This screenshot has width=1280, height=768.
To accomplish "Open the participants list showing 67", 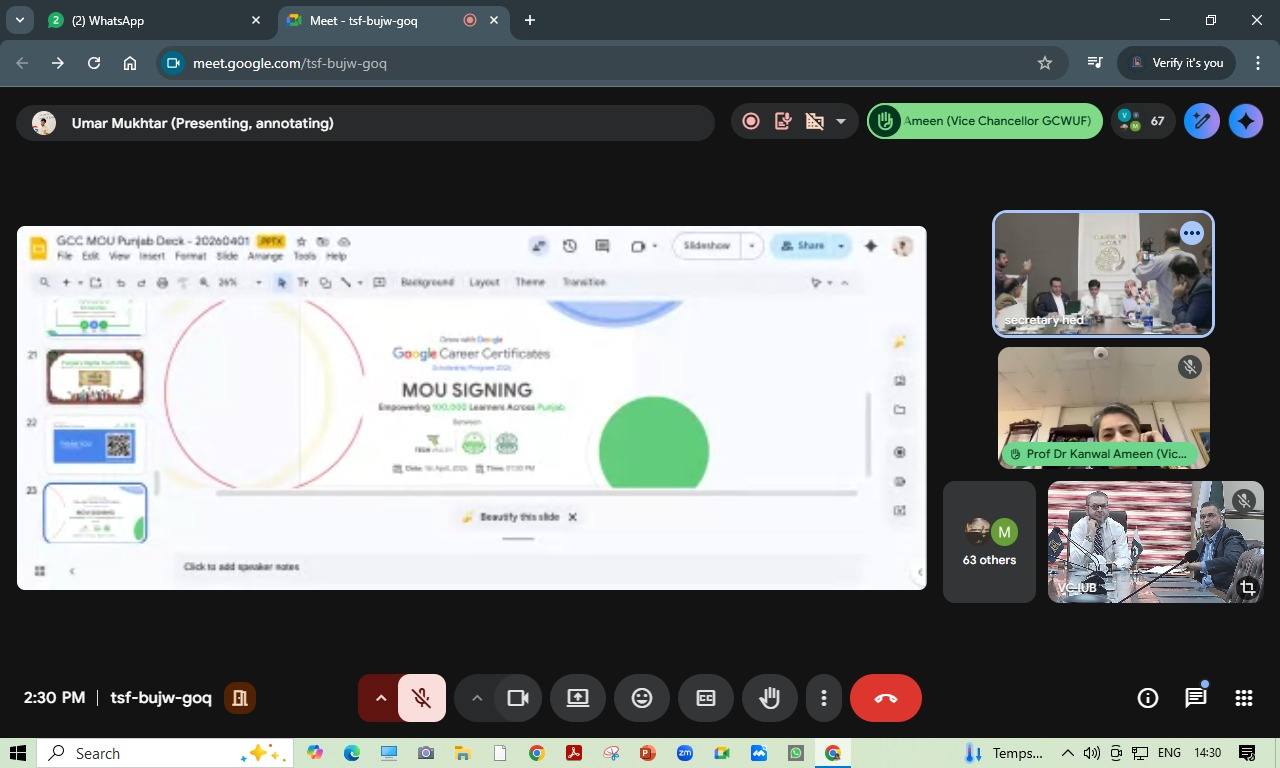I will [1142, 122].
